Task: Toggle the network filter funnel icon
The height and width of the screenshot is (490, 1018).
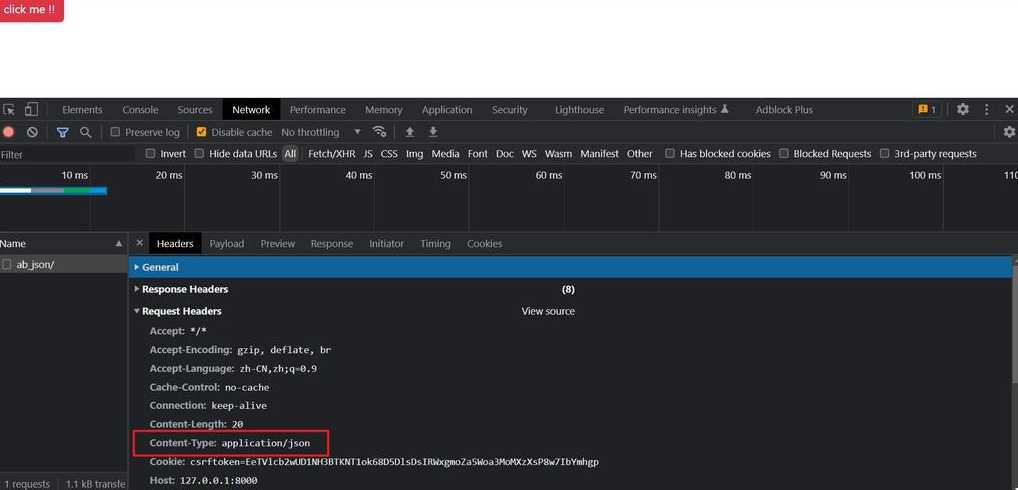Action: [62, 132]
